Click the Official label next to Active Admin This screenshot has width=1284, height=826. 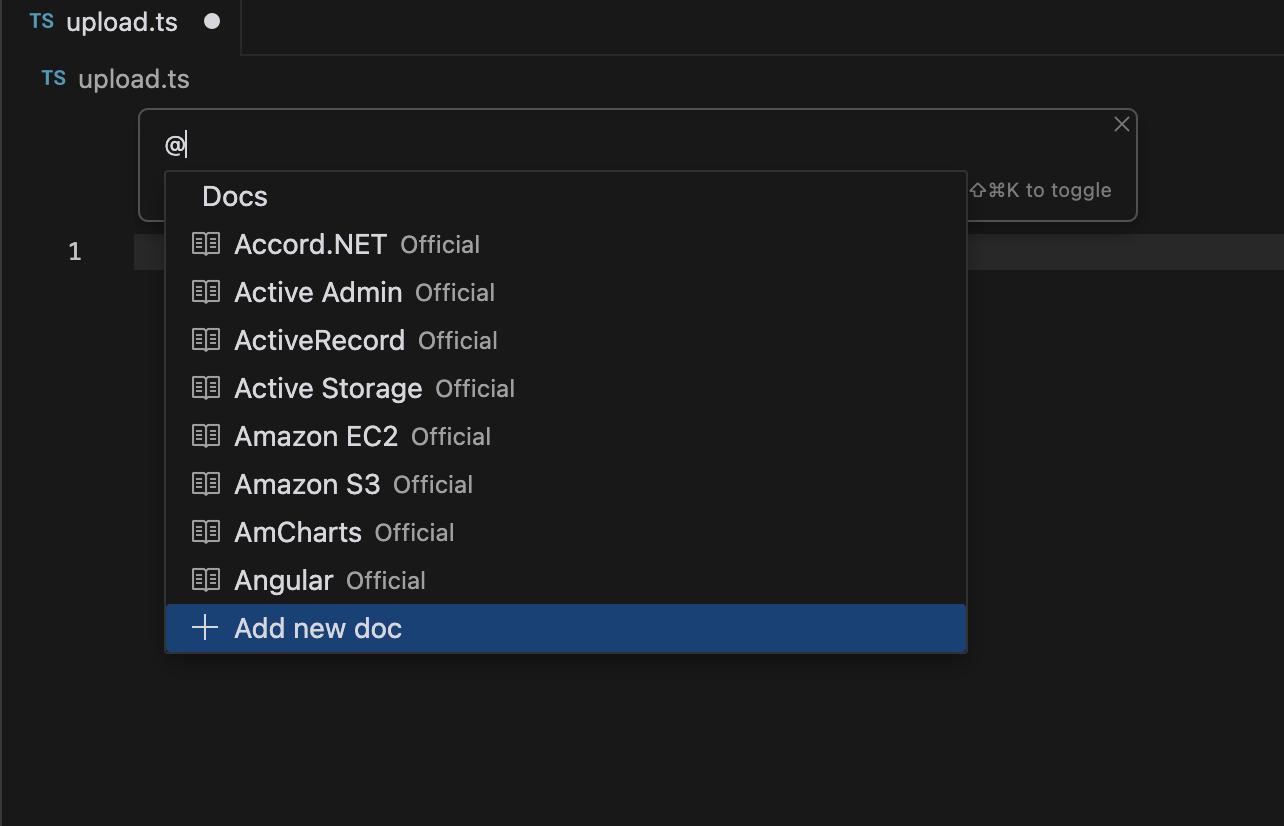455,293
